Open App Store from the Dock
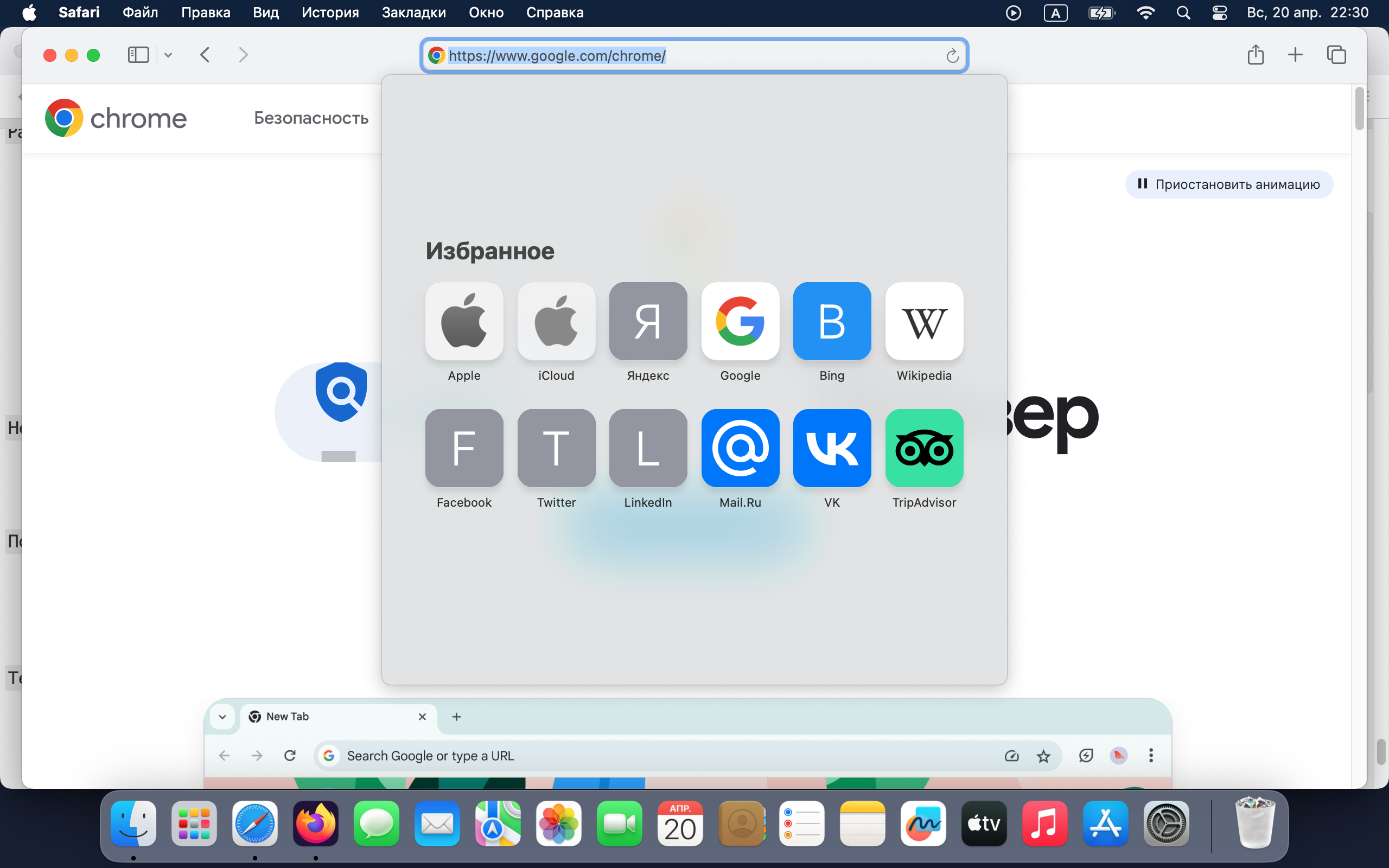The width and height of the screenshot is (1389, 868). point(1106,823)
